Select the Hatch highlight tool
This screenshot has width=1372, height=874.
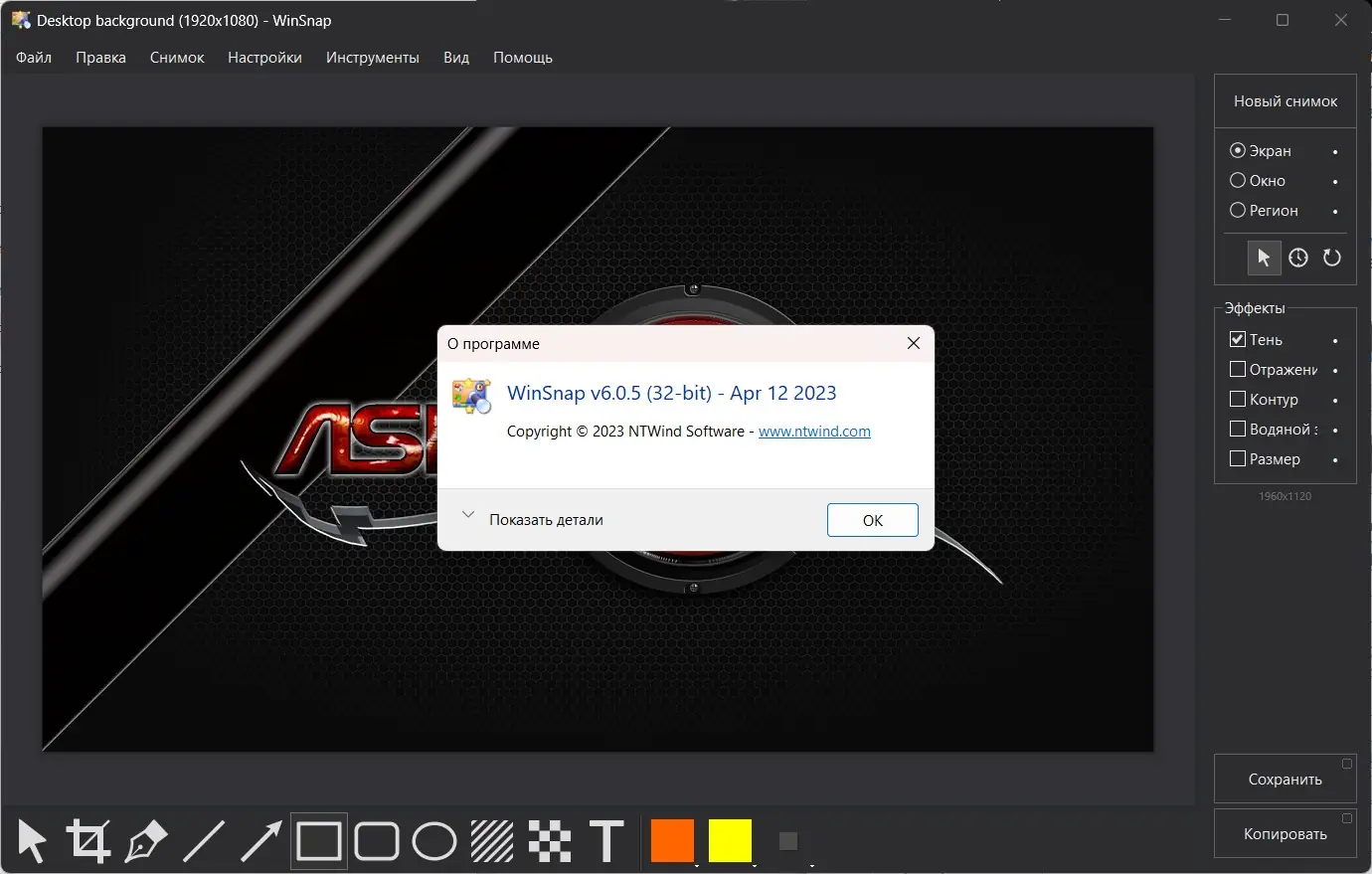492,841
